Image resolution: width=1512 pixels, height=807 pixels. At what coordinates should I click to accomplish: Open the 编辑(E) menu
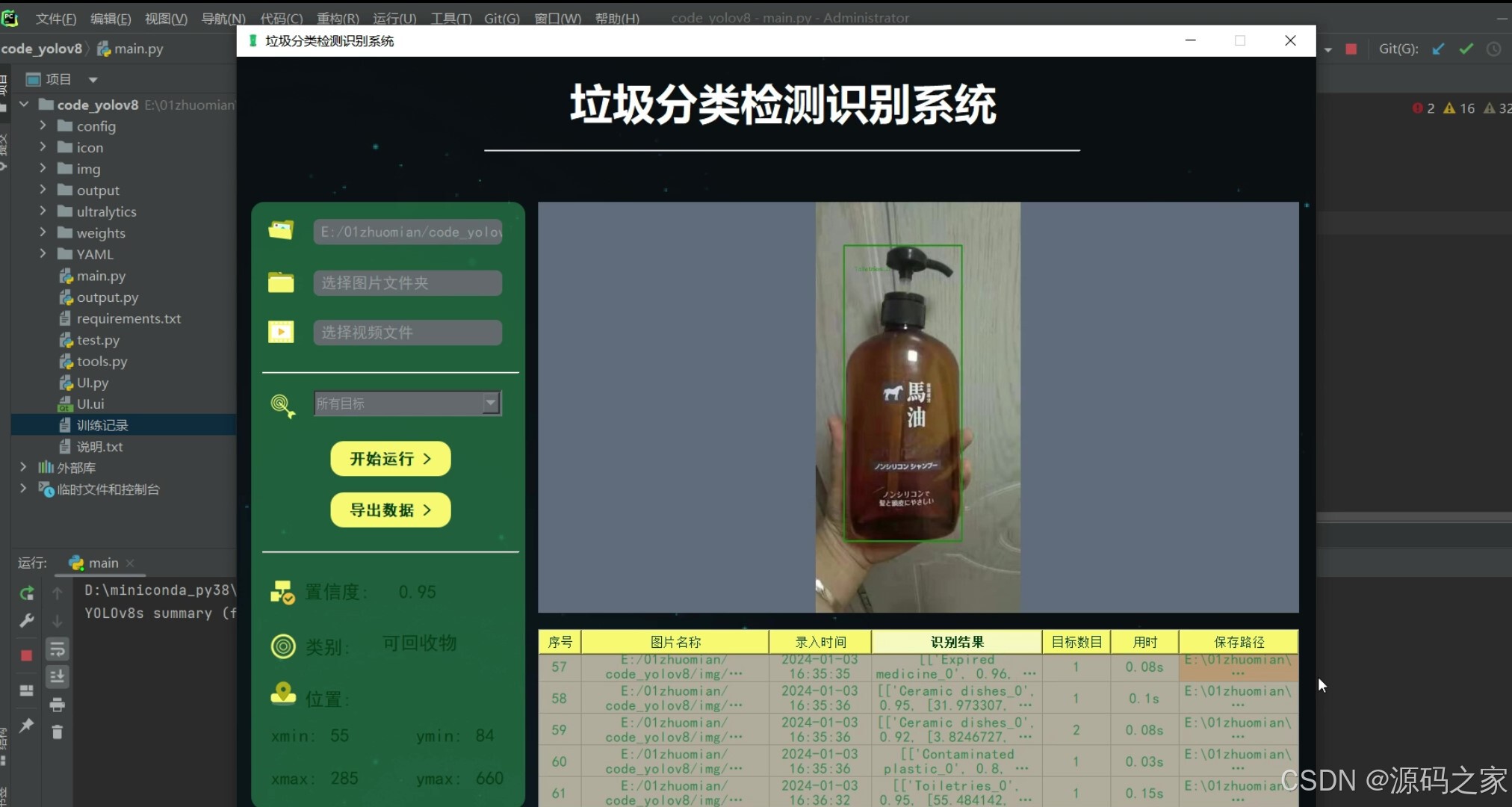(x=111, y=19)
